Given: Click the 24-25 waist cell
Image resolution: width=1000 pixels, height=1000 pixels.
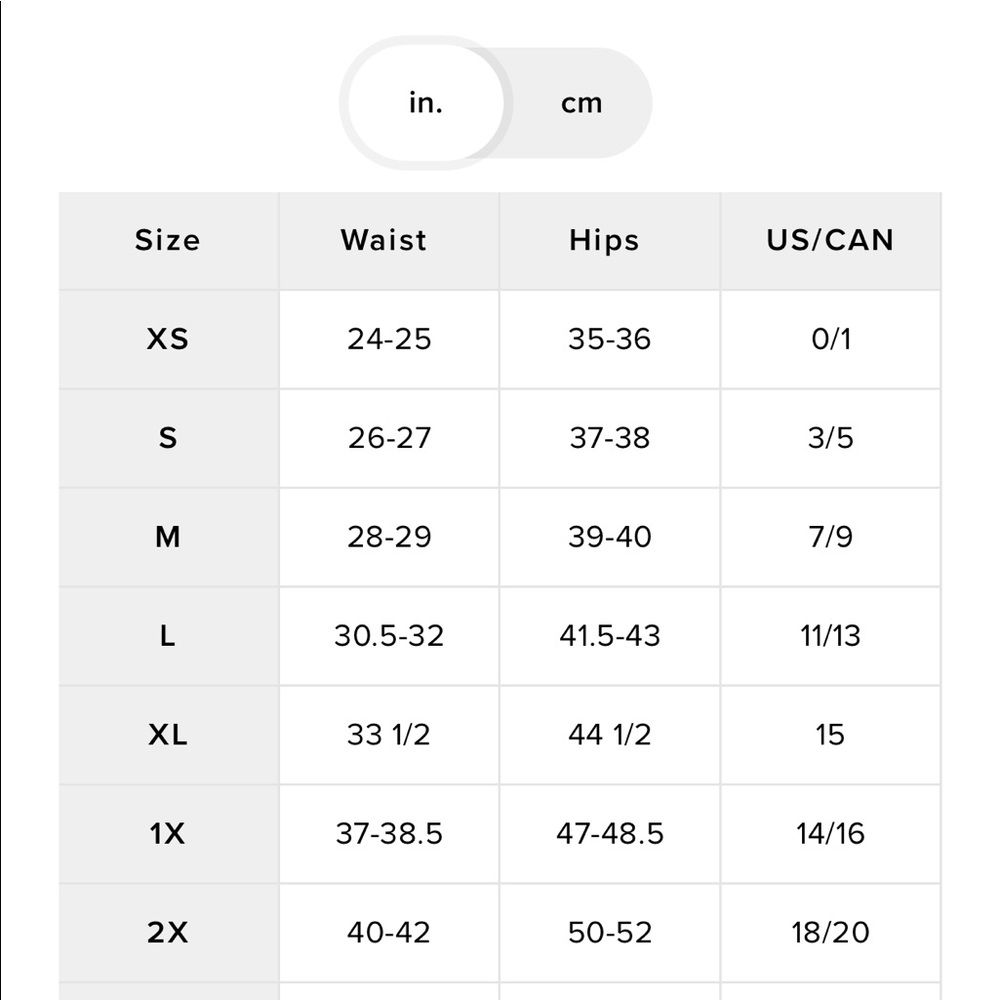Looking at the screenshot, I should tap(389, 339).
